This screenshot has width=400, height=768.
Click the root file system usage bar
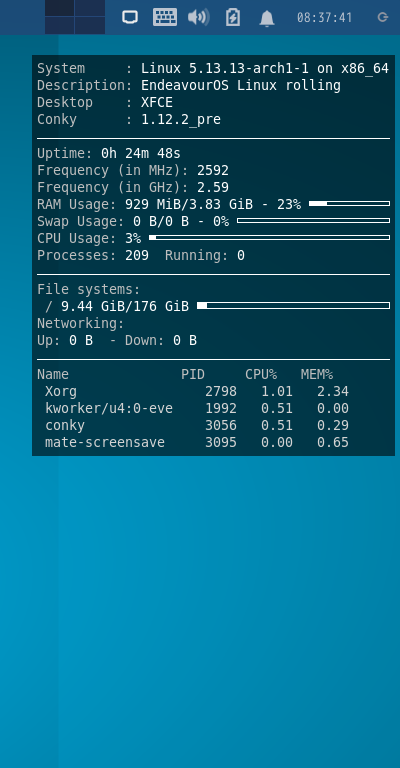click(293, 306)
